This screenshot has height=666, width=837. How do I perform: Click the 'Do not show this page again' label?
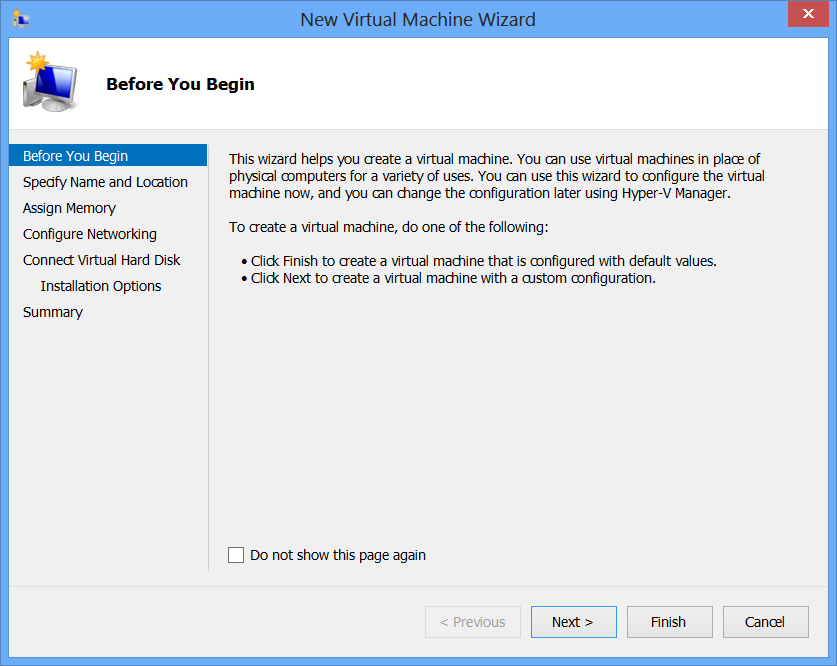(338, 555)
